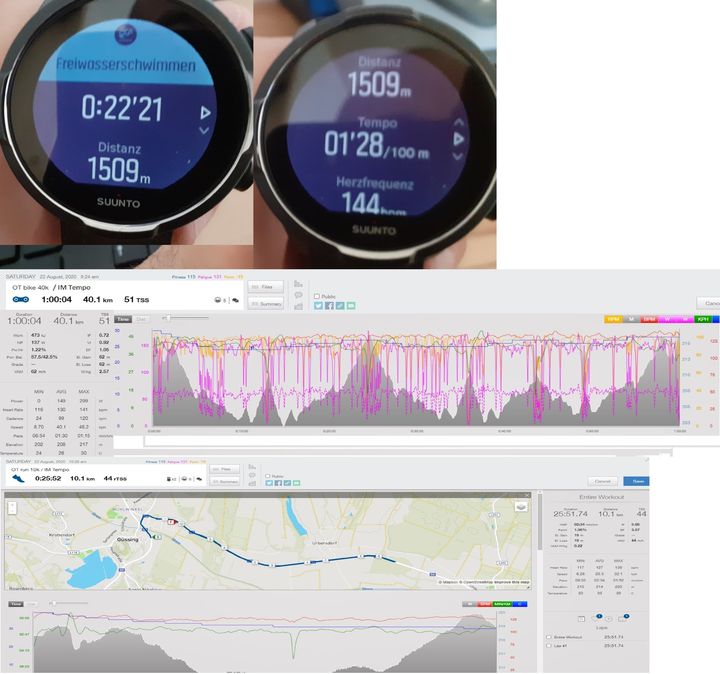Tap the up chevron on right watch screen

tap(459, 123)
